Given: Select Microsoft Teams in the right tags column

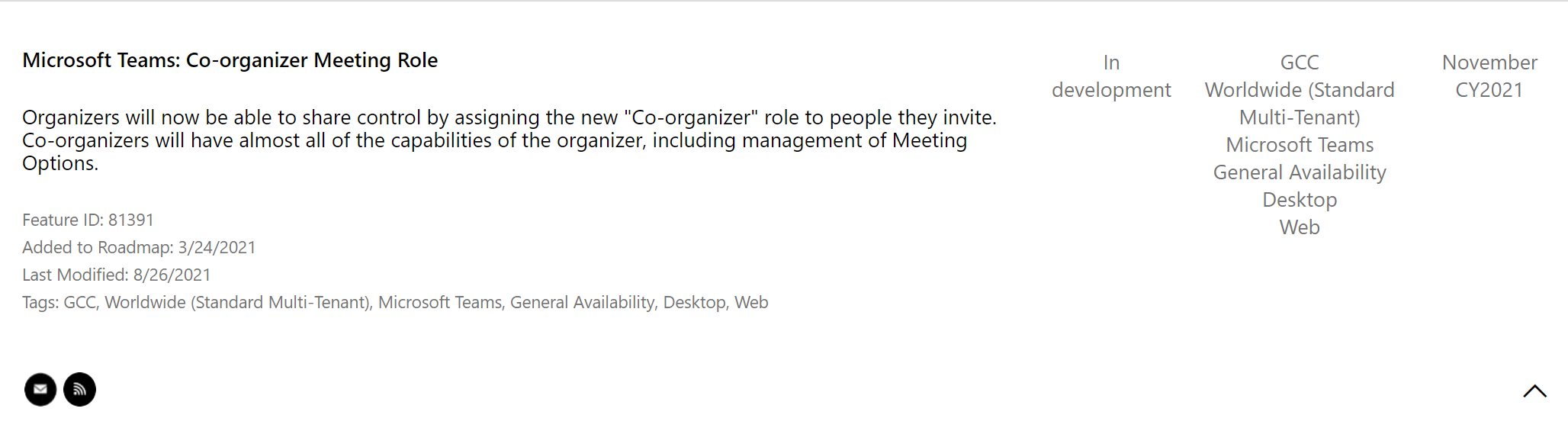Looking at the screenshot, I should [1300, 145].
